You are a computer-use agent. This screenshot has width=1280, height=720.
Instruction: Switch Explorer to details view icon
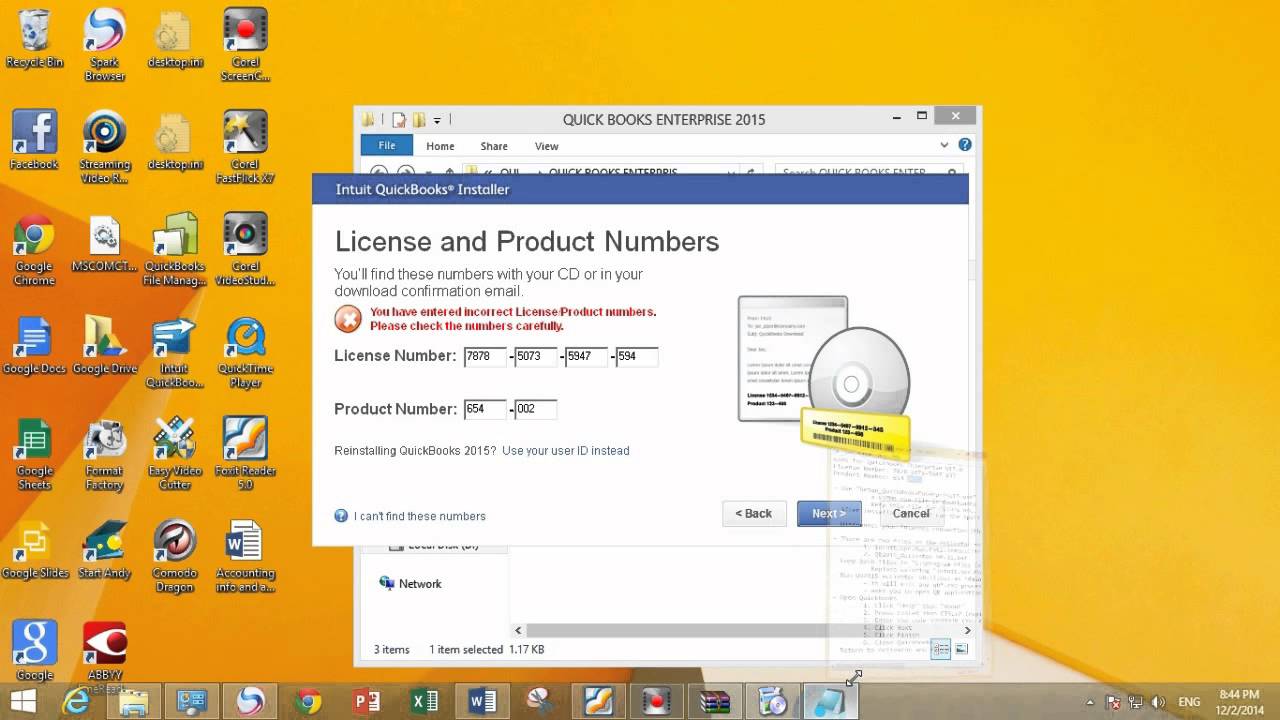click(x=941, y=650)
